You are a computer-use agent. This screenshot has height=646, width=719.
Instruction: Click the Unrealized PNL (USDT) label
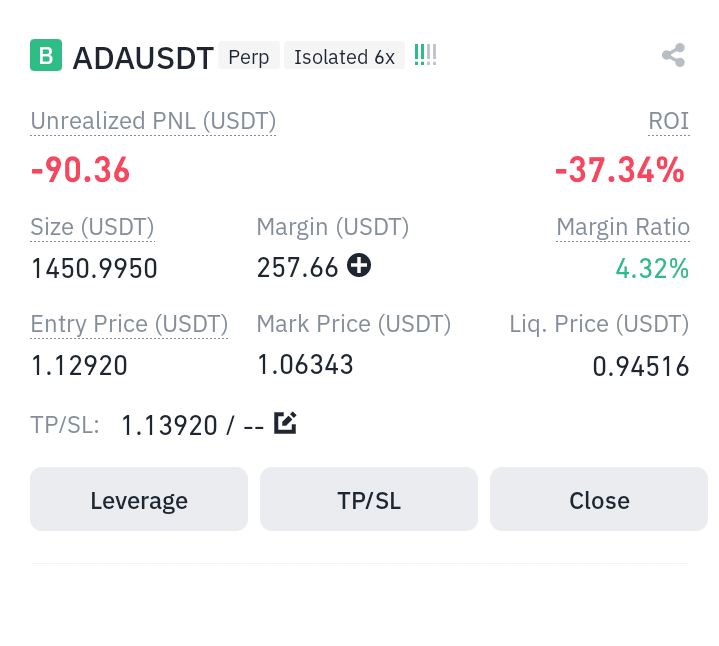pyautogui.click(x=153, y=121)
